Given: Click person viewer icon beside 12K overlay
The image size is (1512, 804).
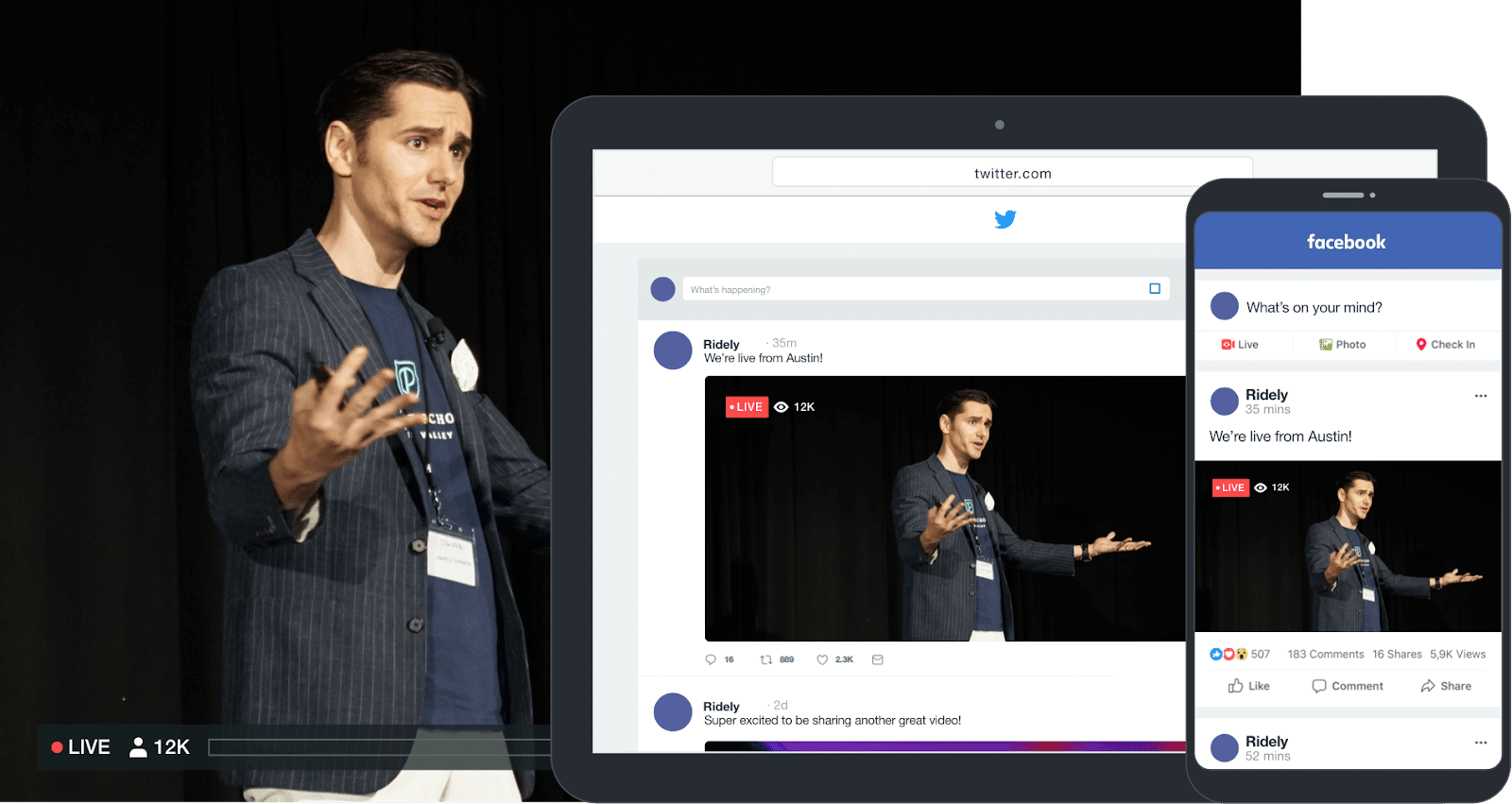Looking at the screenshot, I should coord(138,747).
